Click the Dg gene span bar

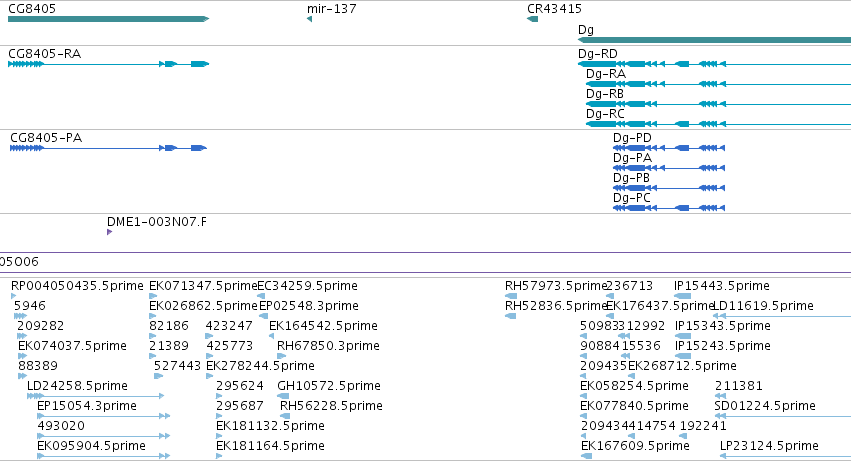pyautogui.click(x=714, y=40)
